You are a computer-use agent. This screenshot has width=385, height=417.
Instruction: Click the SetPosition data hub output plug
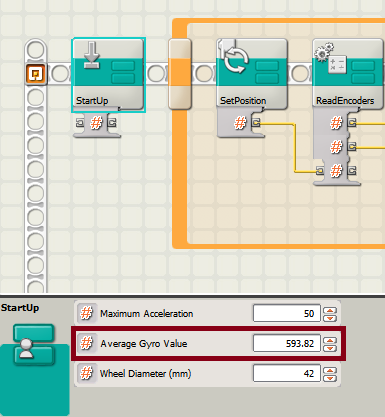click(x=256, y=123)
